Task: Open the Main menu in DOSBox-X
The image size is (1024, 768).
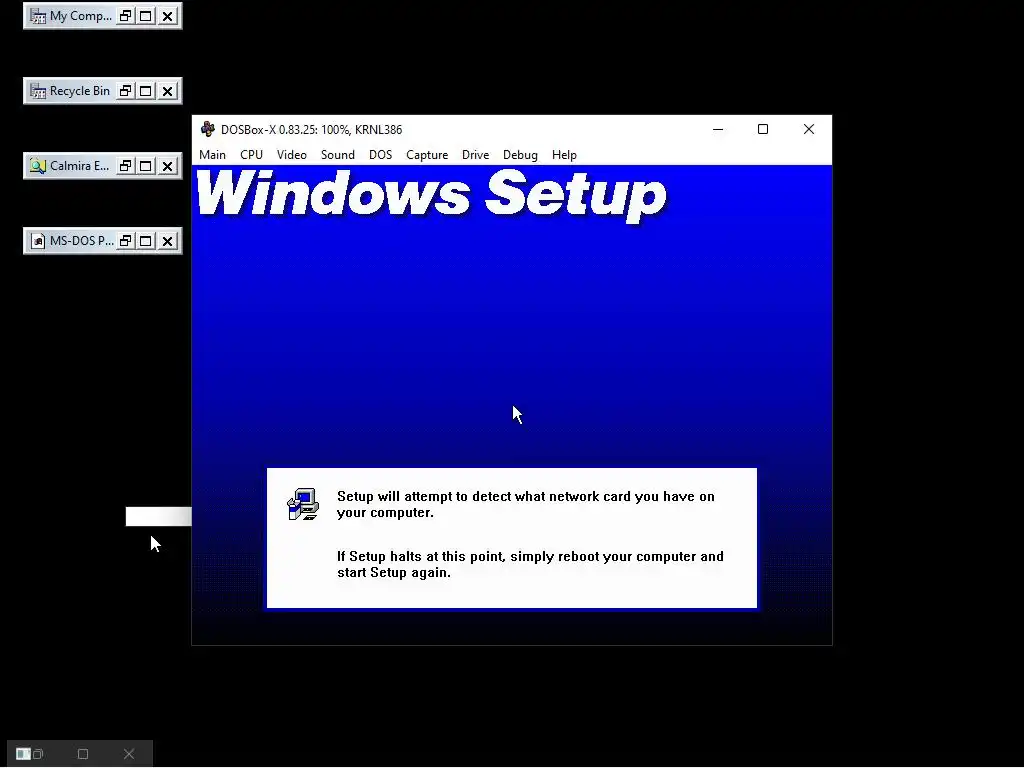Action: (212, 155)
